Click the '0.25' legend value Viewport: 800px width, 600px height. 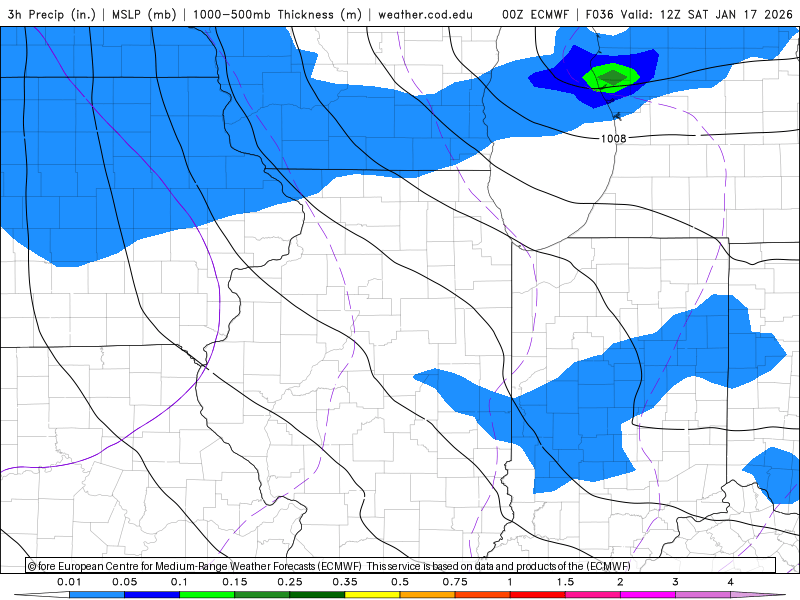coord(290,582)
